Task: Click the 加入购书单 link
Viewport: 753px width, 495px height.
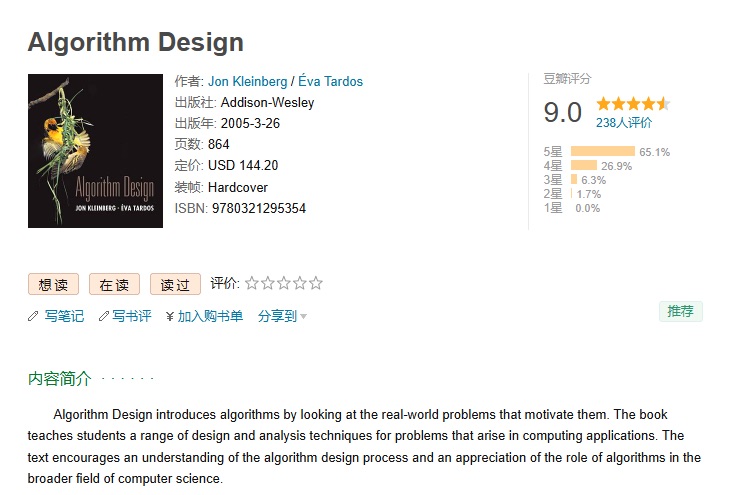Action: [x=210, y=316]
